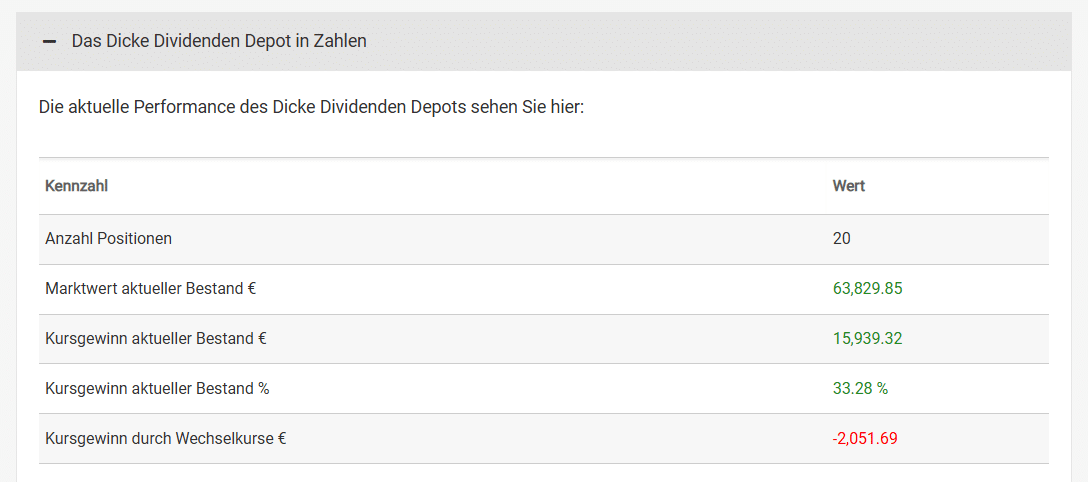Click the 'Kursgewinn durch Wechselkurse' row label
The height and width of the screenshot is (482, 1088).
coord(166,439)
